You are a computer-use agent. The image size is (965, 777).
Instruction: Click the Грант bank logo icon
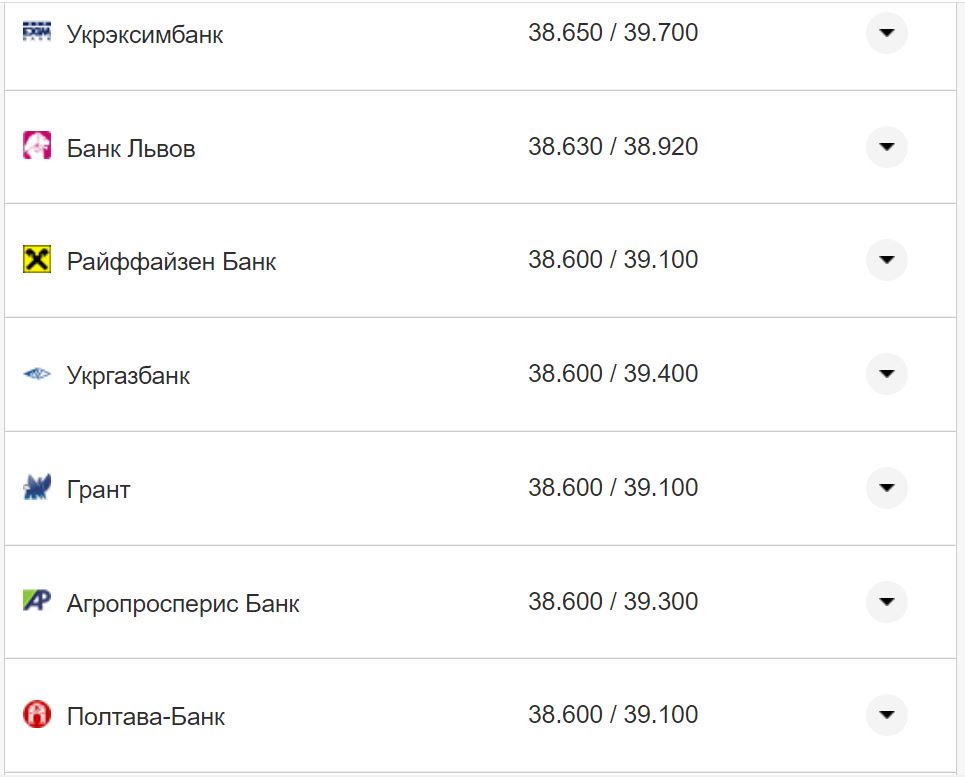click(x=36, y=488)
